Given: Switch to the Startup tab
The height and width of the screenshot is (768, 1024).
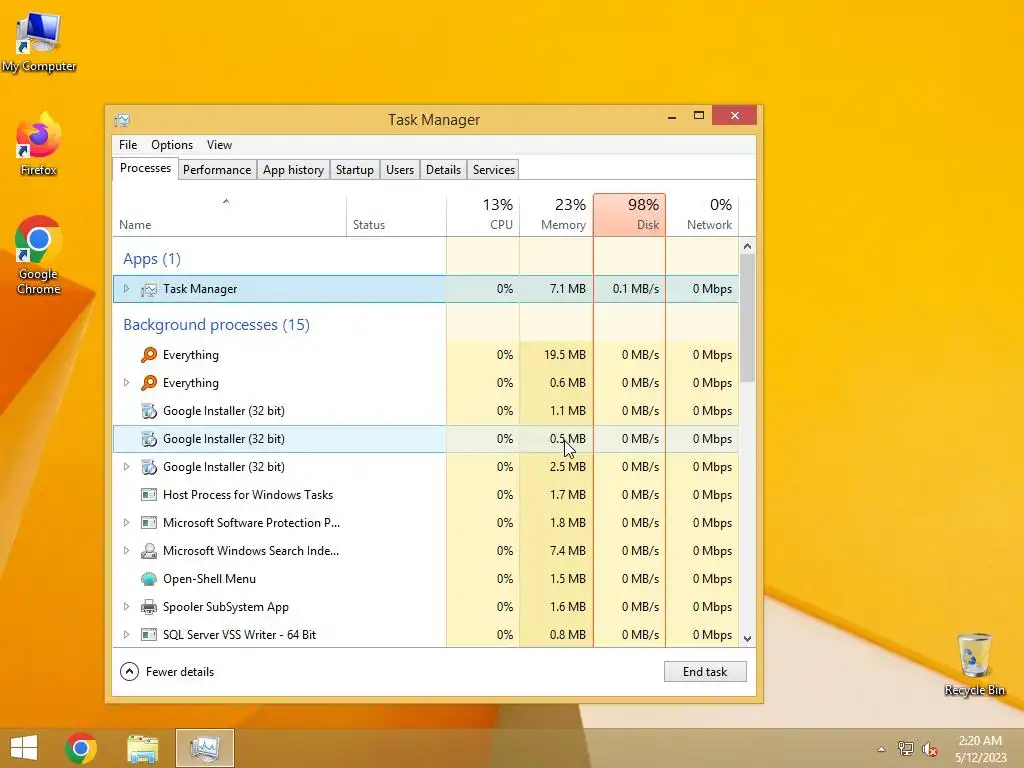Looking at the screenshot, I should [355, 170].
